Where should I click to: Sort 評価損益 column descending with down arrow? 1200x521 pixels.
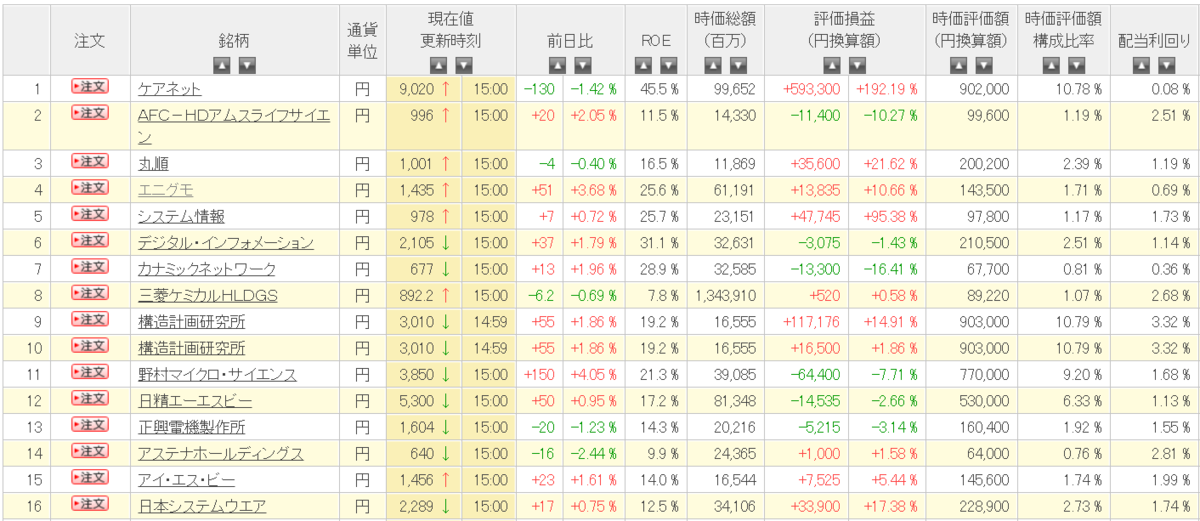[x=857, y=65]
